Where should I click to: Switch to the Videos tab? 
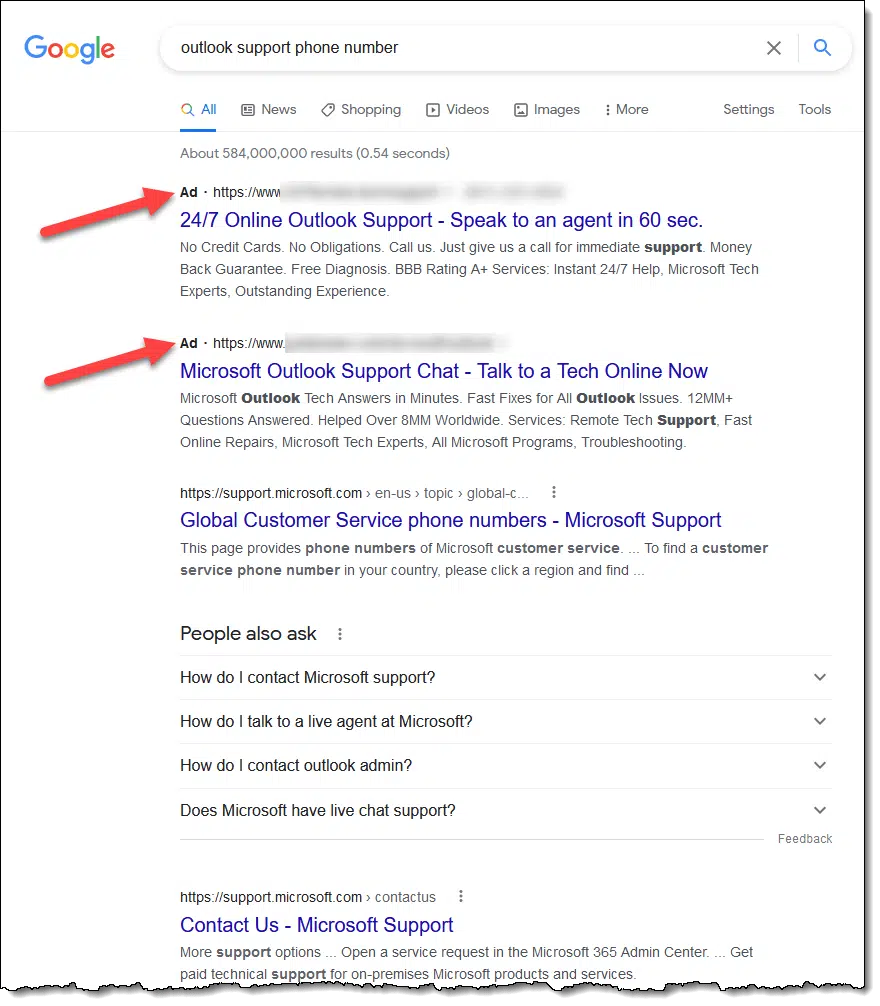coord(457,110)
